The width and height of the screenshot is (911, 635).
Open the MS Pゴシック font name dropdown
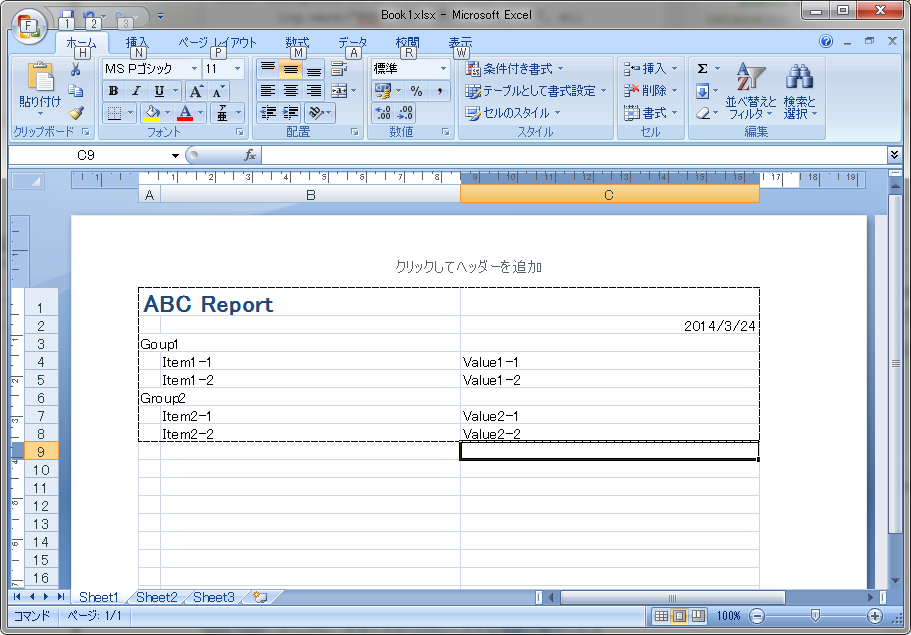point(195,68)
